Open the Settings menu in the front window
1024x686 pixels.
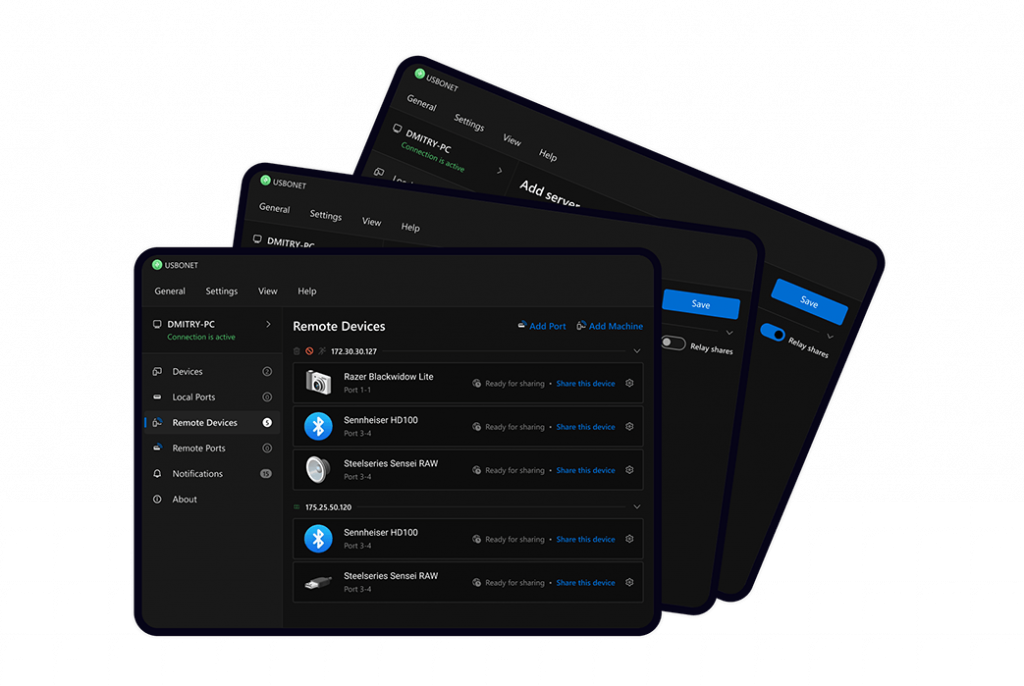click(x=221, y=291)
